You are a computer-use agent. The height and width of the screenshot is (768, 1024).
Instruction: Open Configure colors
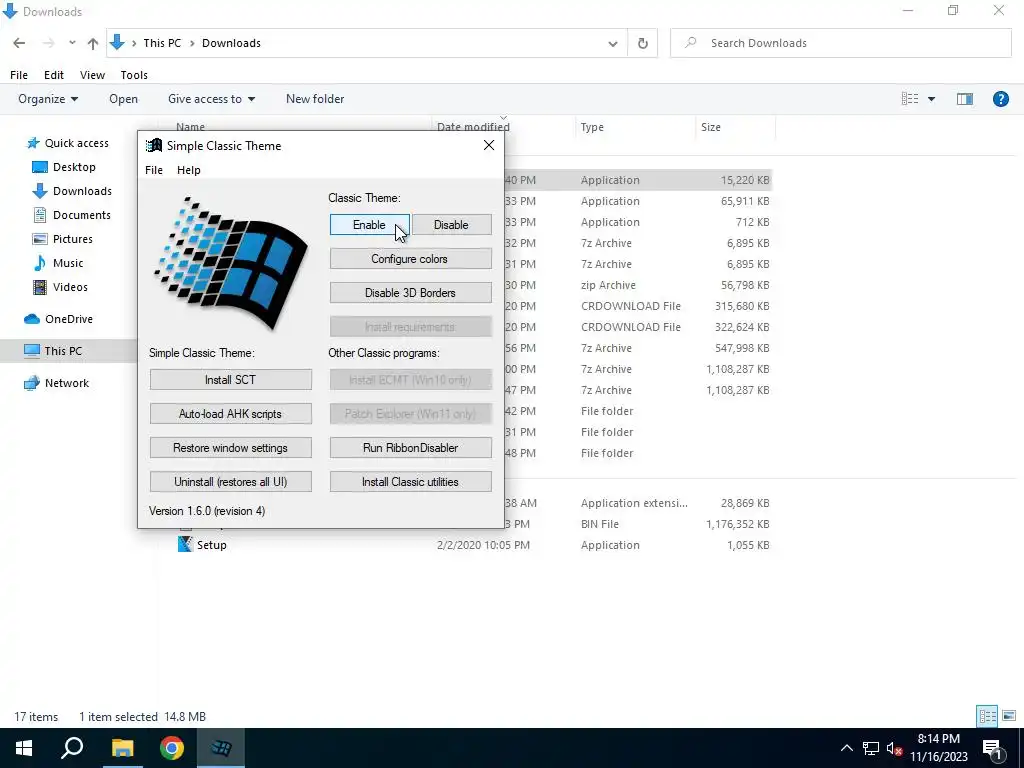click(410, 259)
